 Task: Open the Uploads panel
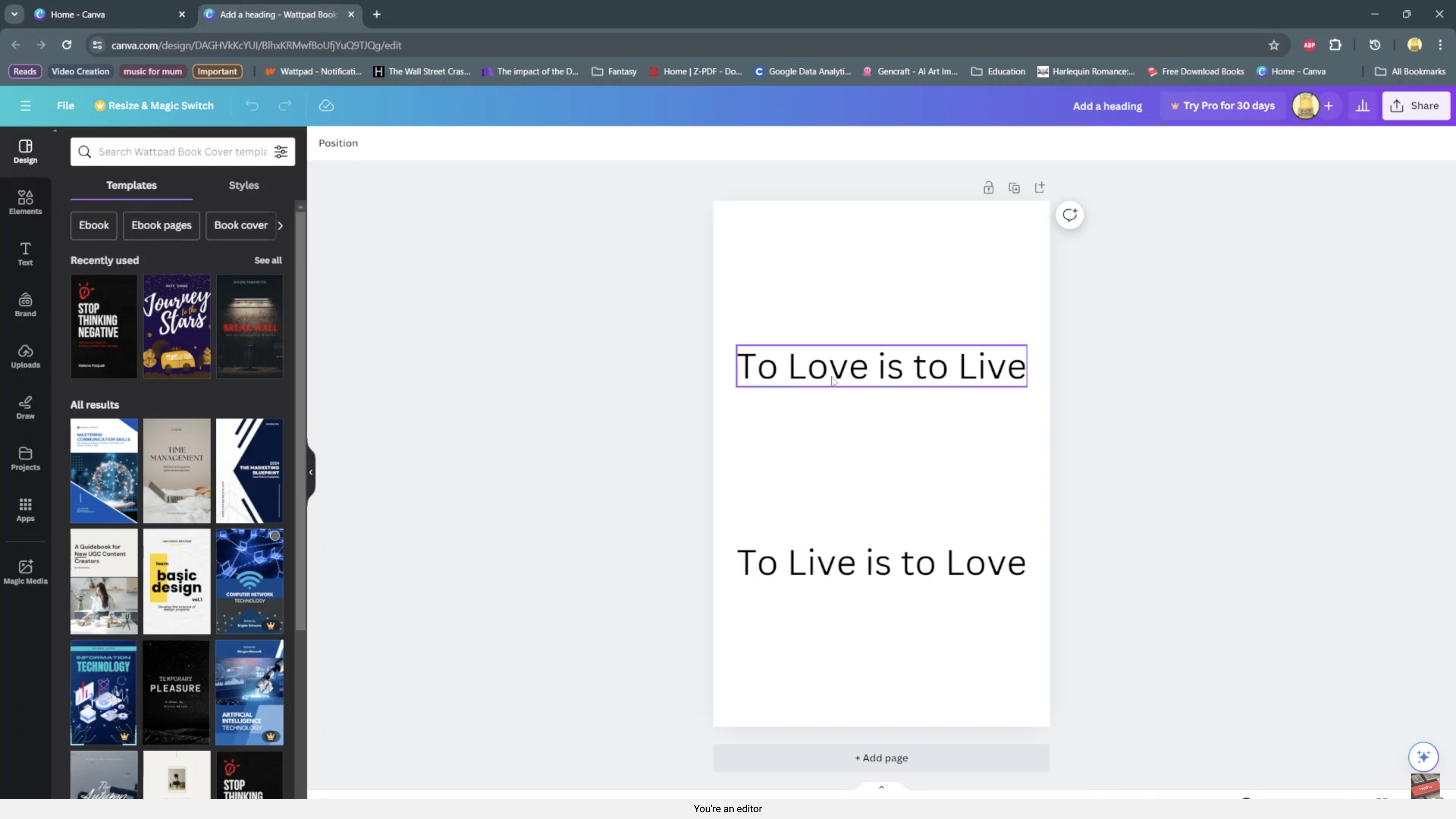(x=26, y=355)
